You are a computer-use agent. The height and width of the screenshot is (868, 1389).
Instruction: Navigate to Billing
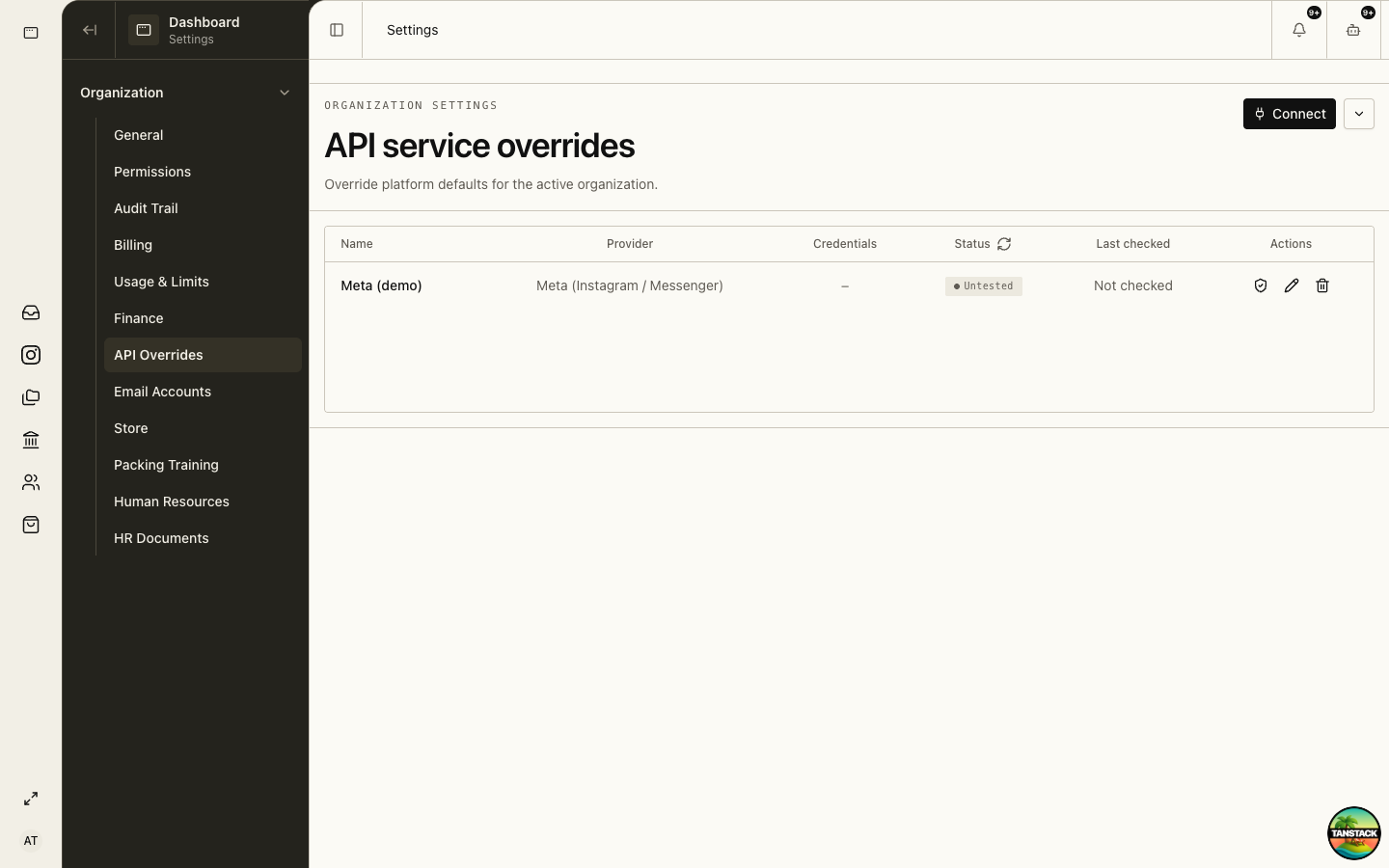coord(203,245)
